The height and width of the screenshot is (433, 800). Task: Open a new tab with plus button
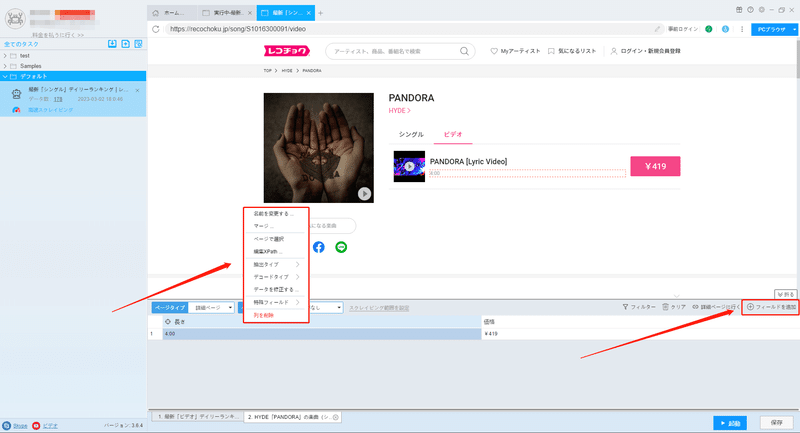(320, 13)
